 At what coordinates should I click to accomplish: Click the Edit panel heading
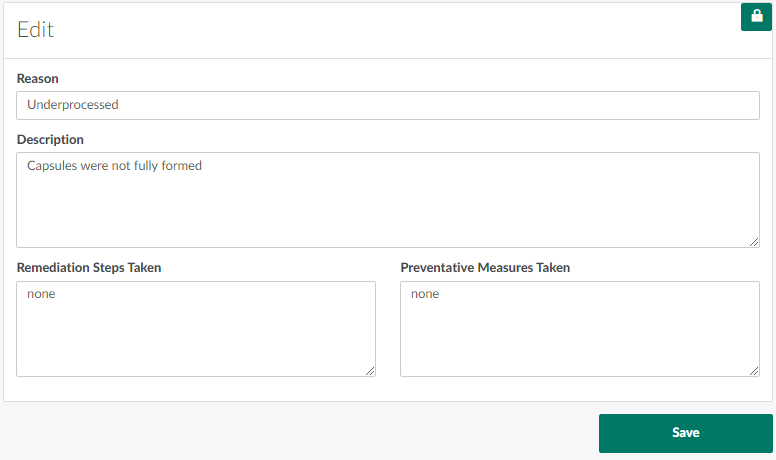(x=36, y=30)
